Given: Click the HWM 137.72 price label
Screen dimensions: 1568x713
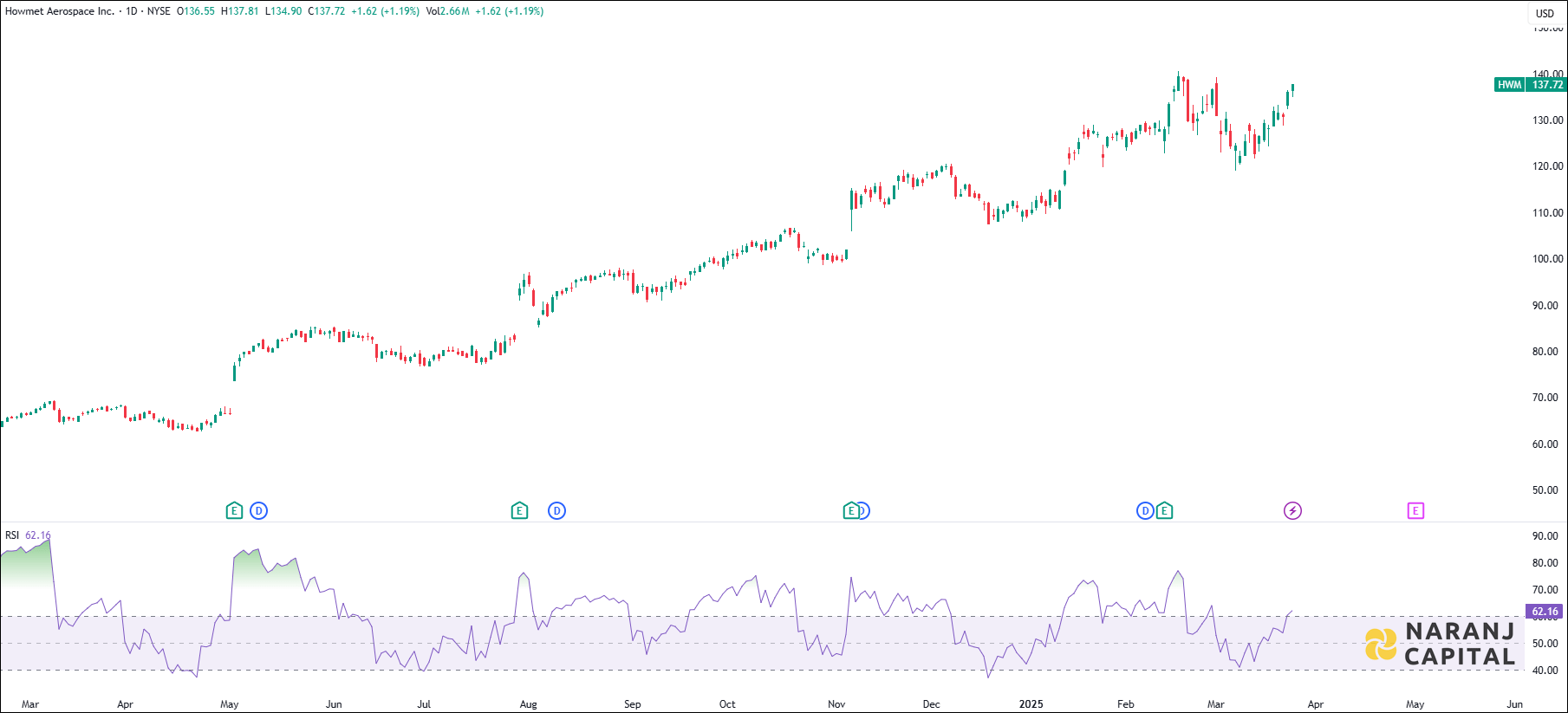Looking at the screenshot, I should pyautogui.click(x=1530, y=85).
